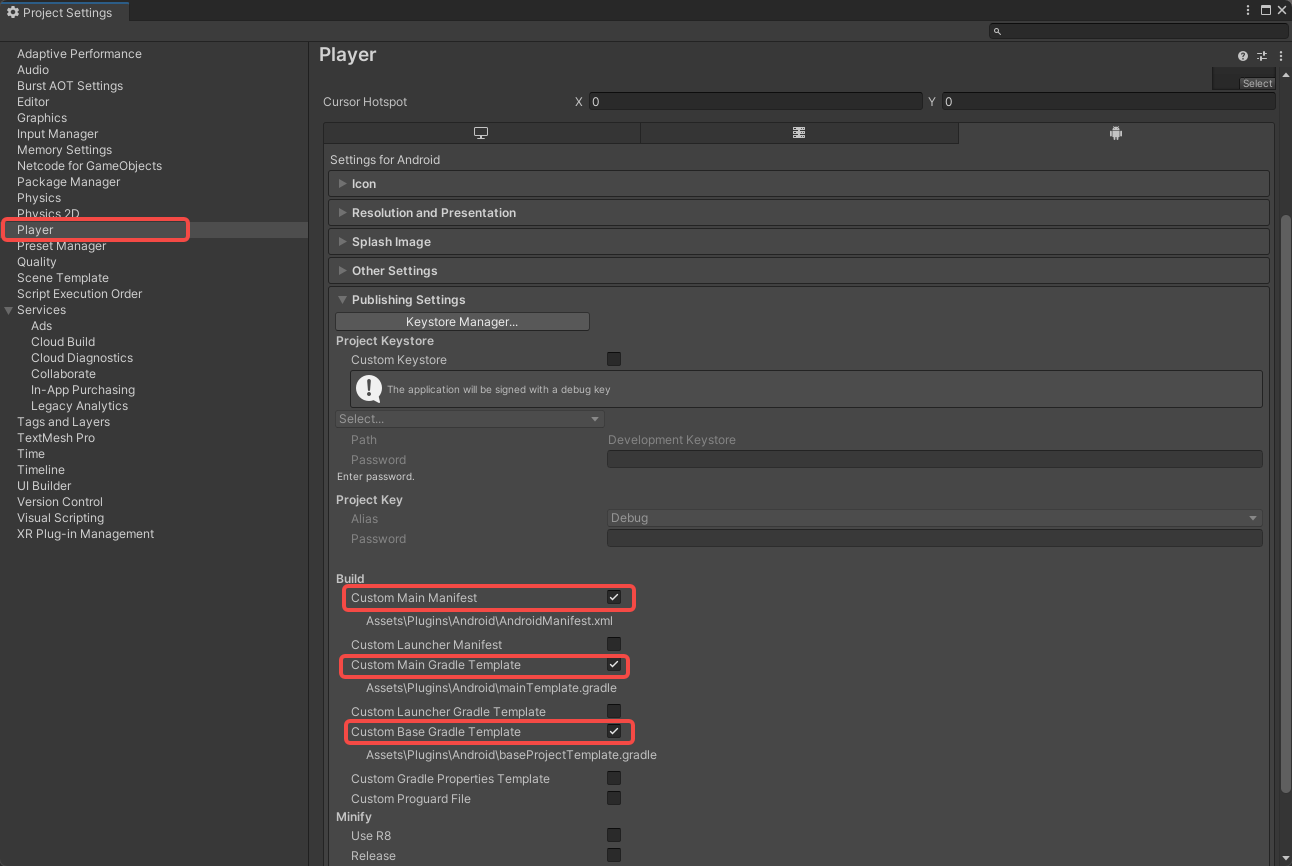1292x866 pixels.
Task: Click the window options menu in title bar
Action: (x=1248, y=11)
